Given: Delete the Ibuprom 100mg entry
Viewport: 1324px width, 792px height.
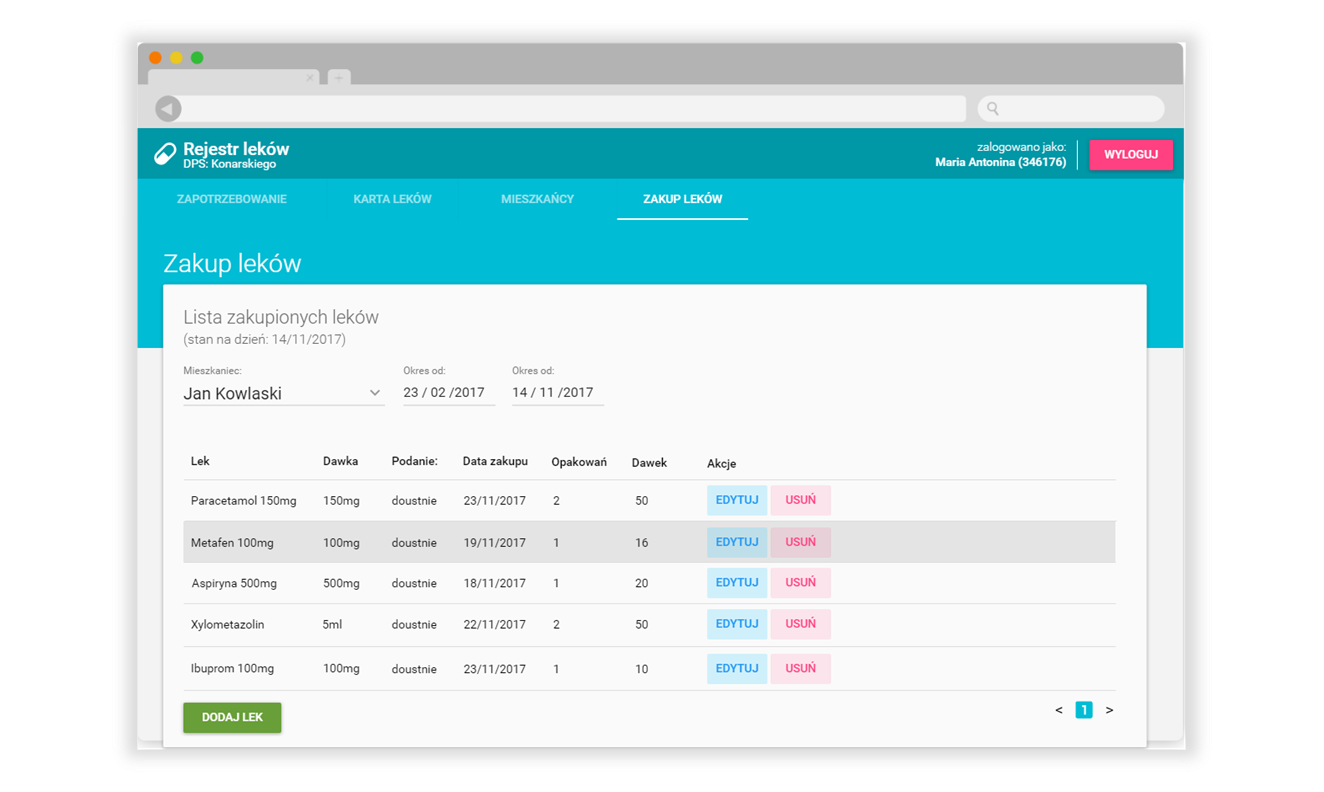Looking at the screenshot, I should point(800,668).
